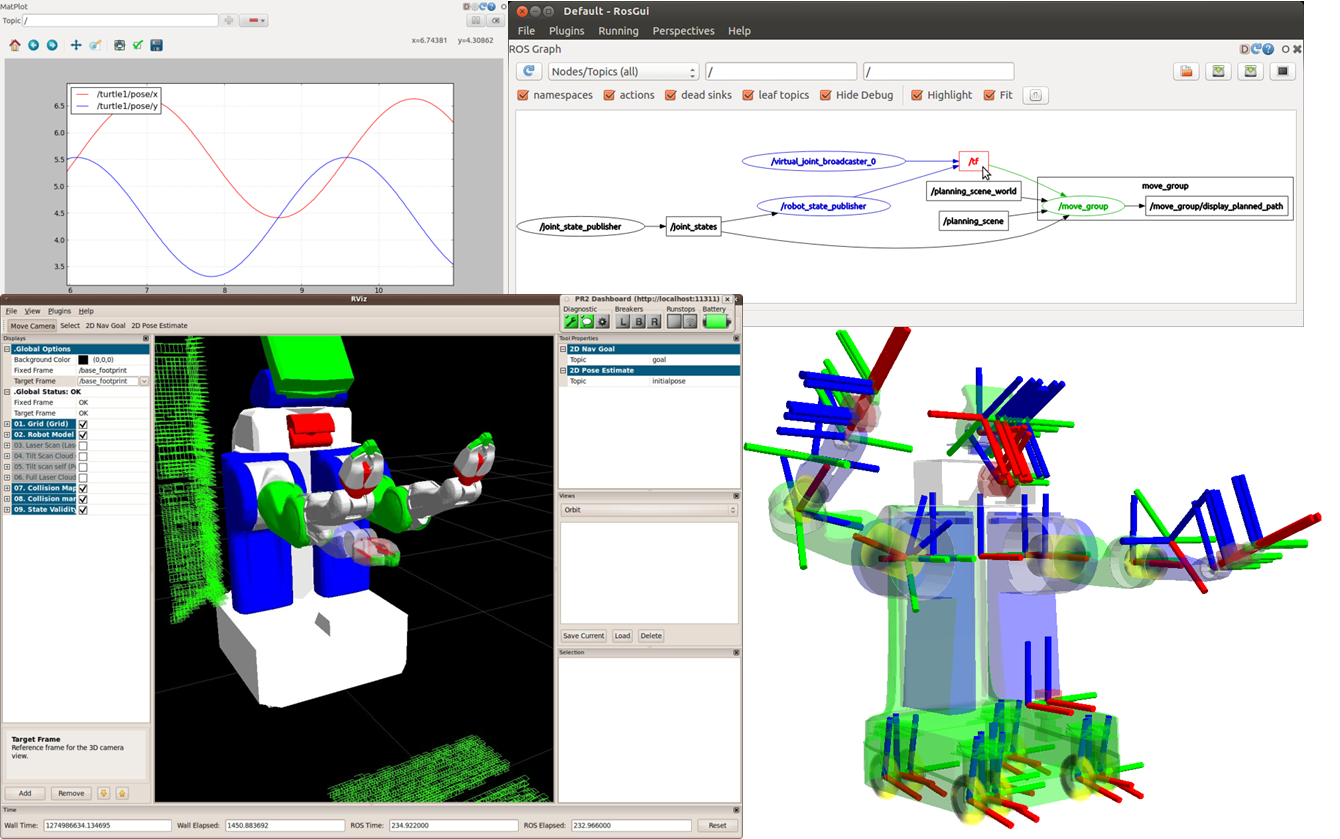Viewport: 1340px width, 839px height.
Task: Click the MatPlot pause plot button
Action: 476,20
